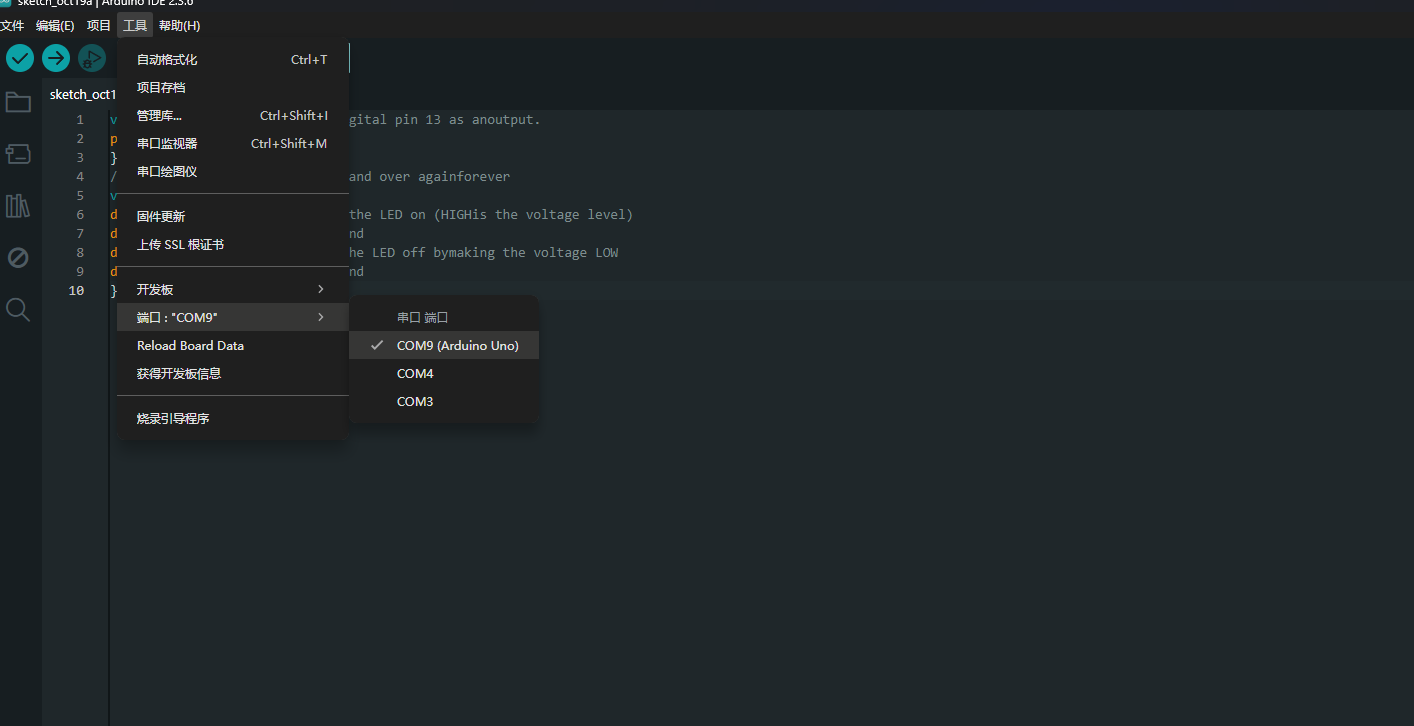The width and height of the screenshot is (1414, 726).
Task: Expand the 端口: "COM9" submenu
Action: [x=233, y=317]
